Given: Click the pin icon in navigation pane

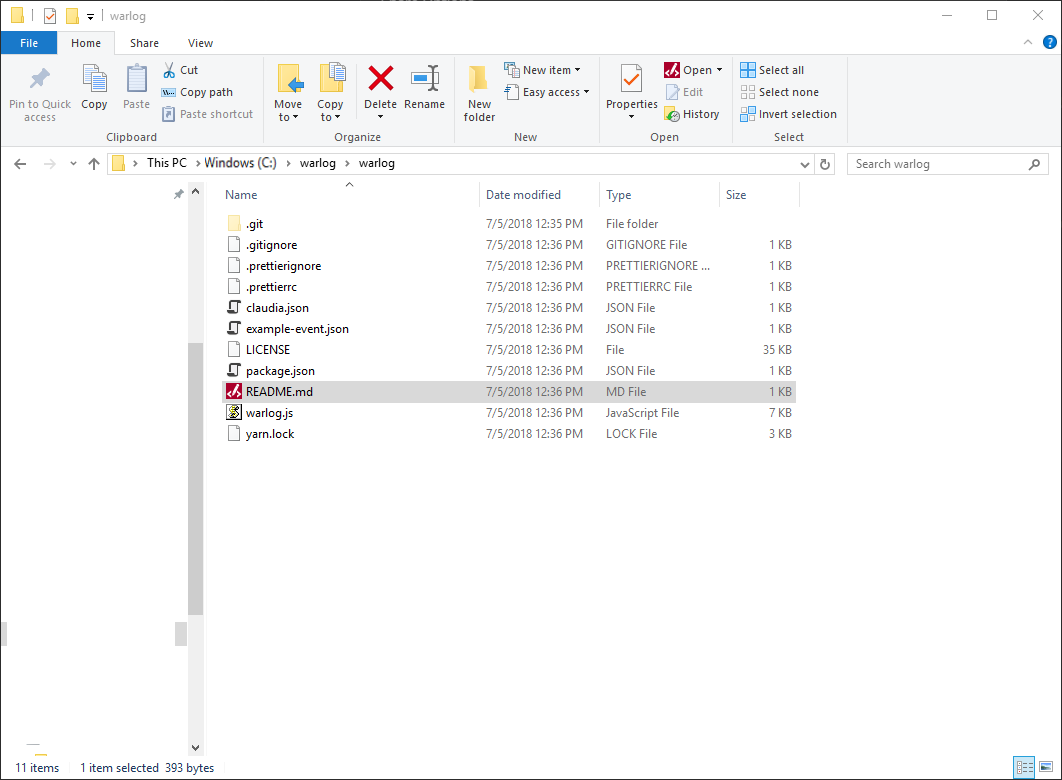Looking at the screenshot, I should 179,194.
